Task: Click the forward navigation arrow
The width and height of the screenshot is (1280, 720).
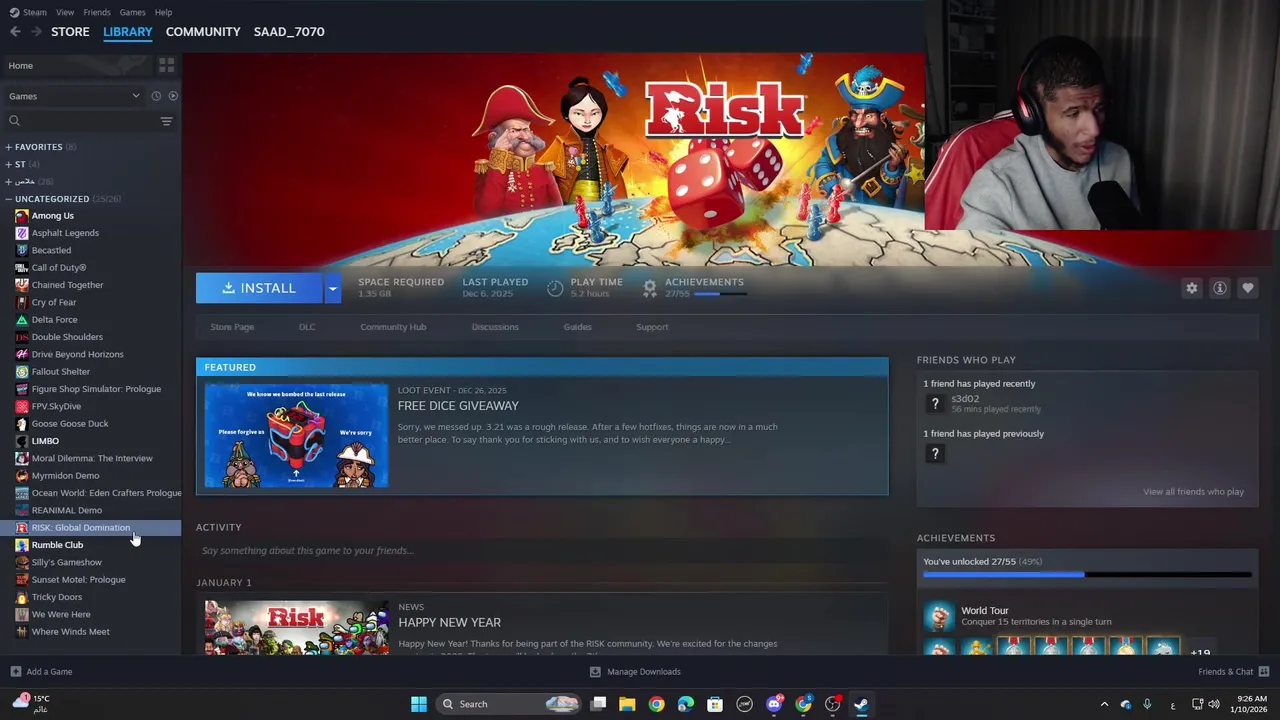Action: (36, 32)
